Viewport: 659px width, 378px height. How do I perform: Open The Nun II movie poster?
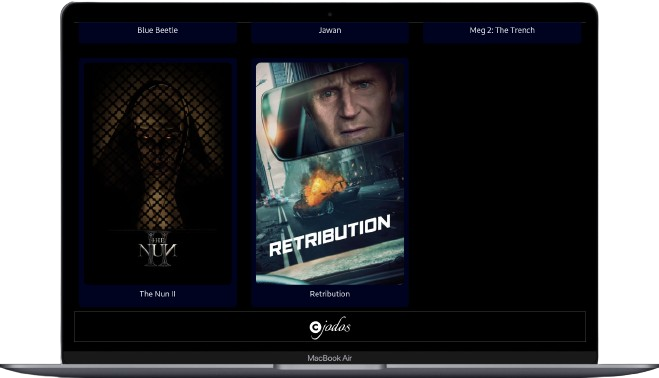158,173
